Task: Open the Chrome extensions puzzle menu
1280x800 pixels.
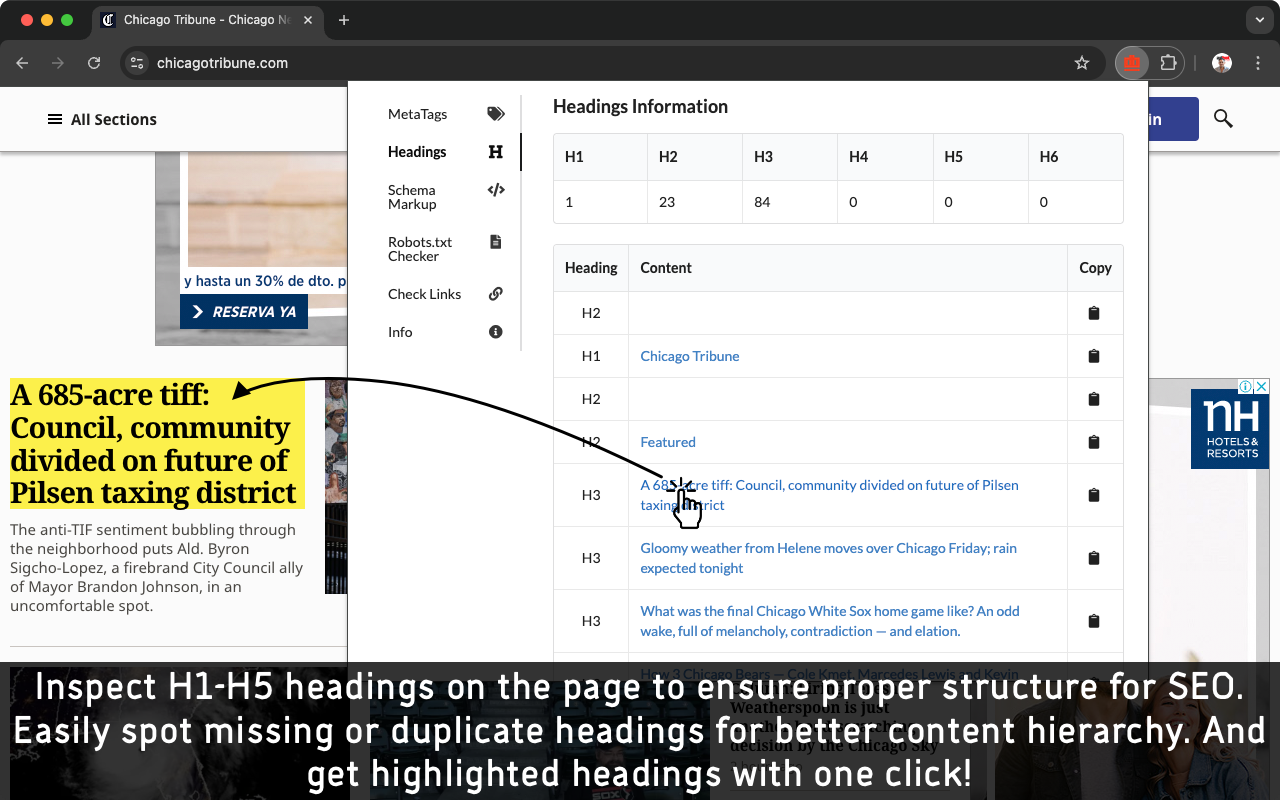Action: click(1168, 63)
